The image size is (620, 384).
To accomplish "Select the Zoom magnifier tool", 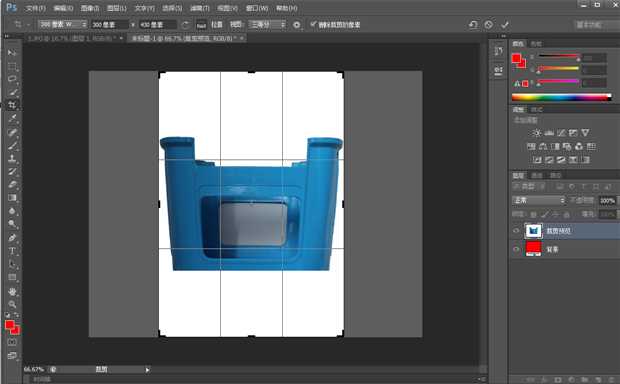I will pos(12,304).
